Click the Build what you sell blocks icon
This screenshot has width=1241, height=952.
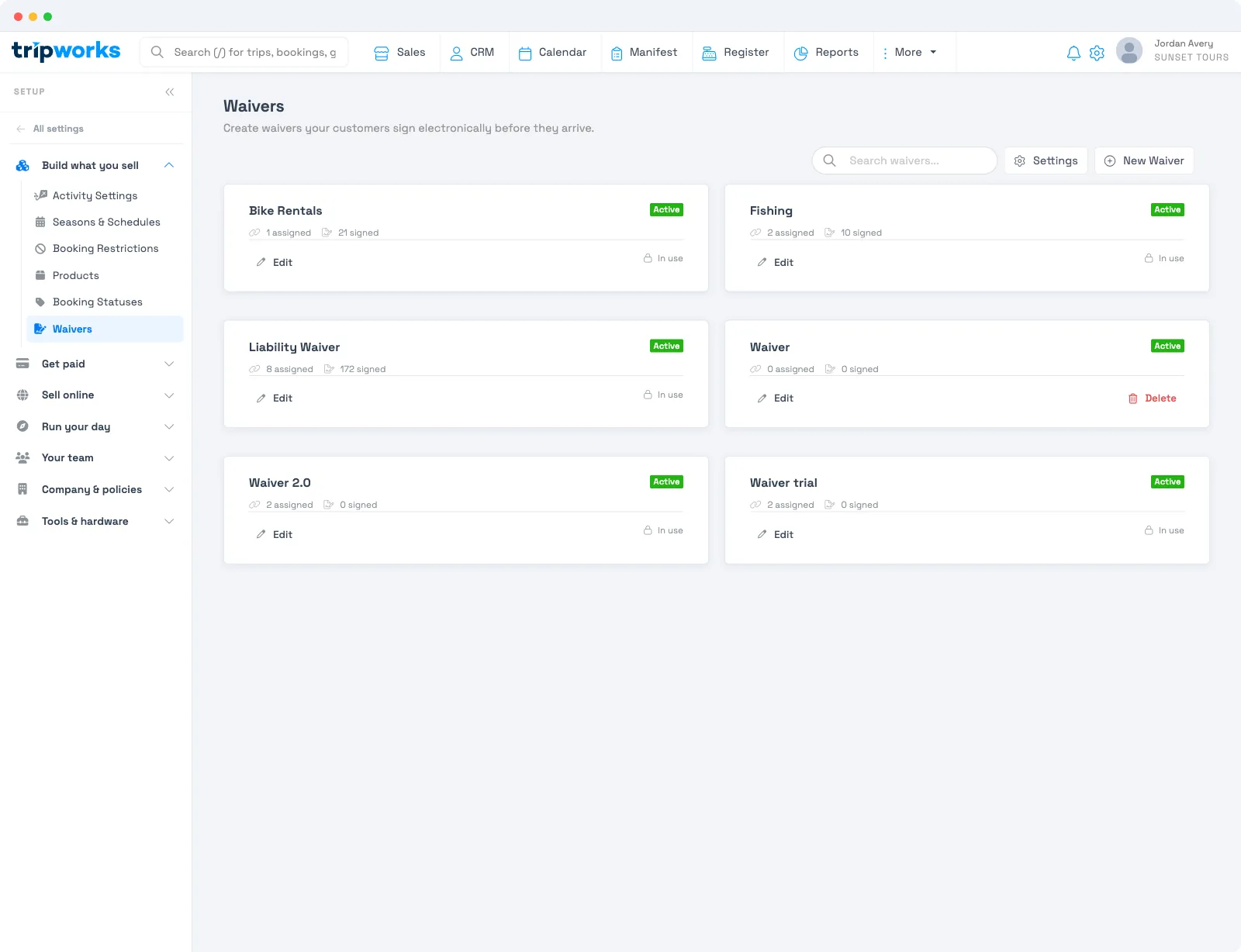click(x=22, y=165)
